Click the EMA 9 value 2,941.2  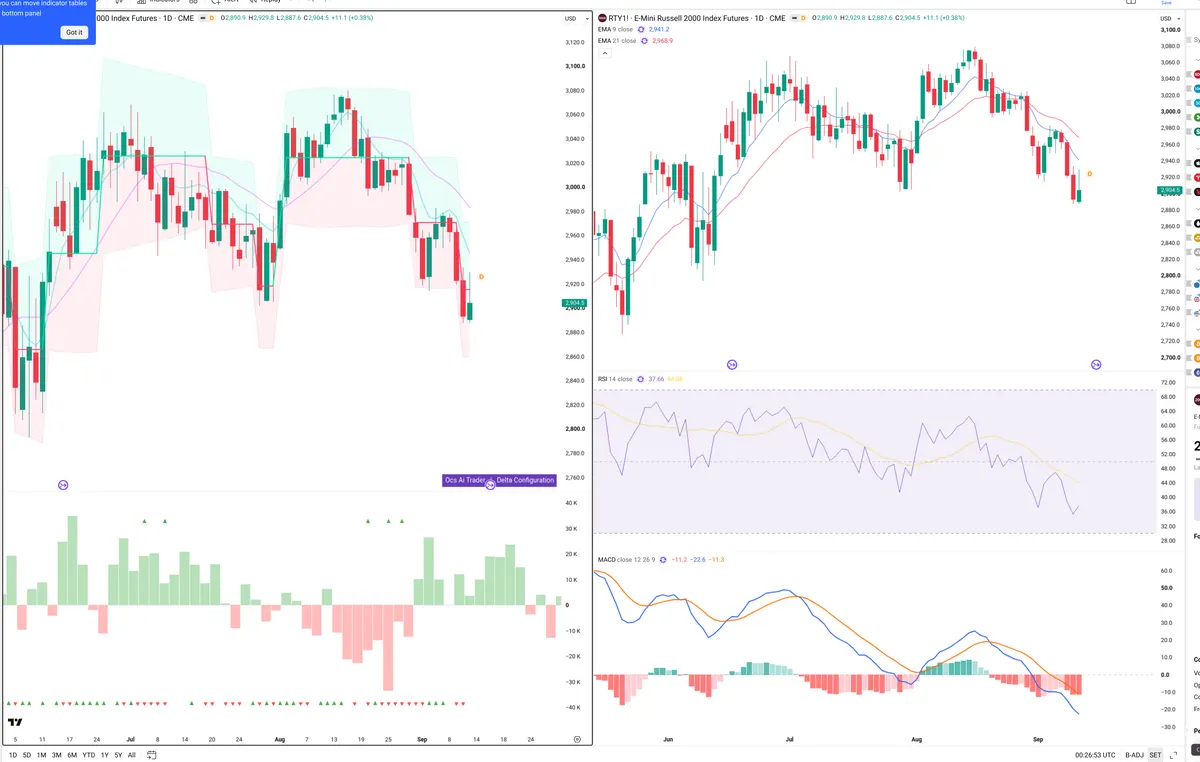(x=659, y=30)
